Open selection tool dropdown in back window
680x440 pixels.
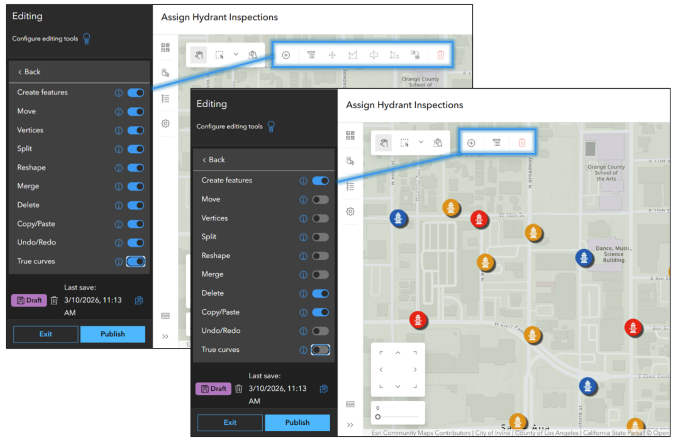tap(236, 54)
